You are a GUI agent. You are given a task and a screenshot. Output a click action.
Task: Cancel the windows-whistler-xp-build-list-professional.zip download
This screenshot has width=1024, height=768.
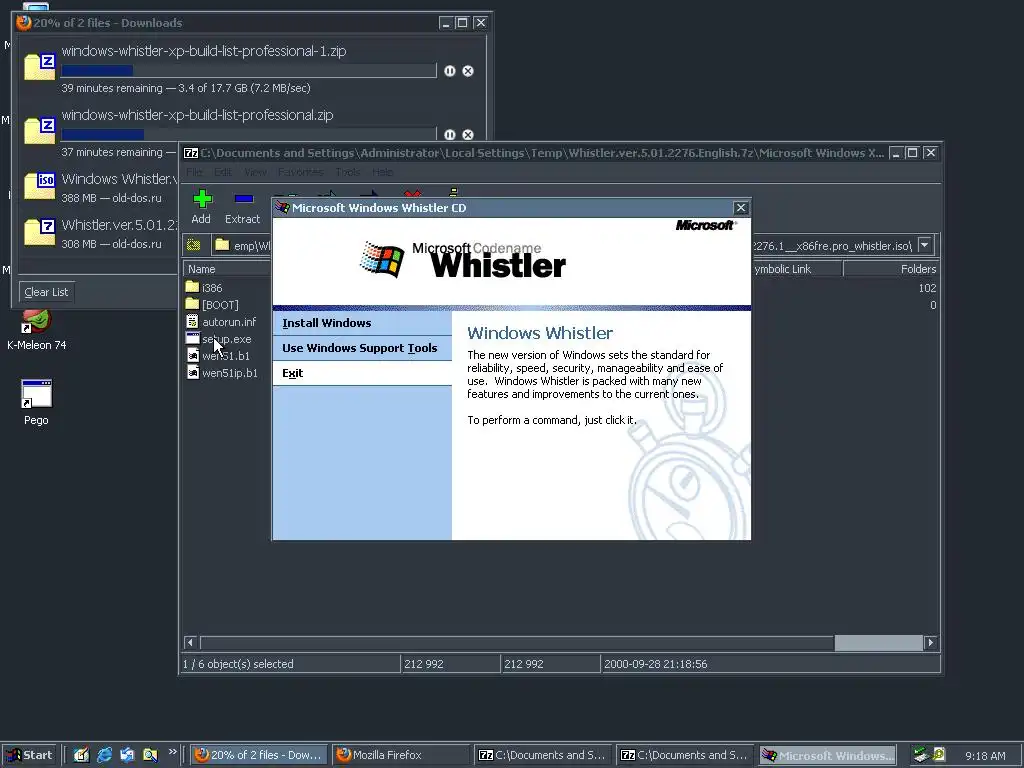click(x=468, y=135)
